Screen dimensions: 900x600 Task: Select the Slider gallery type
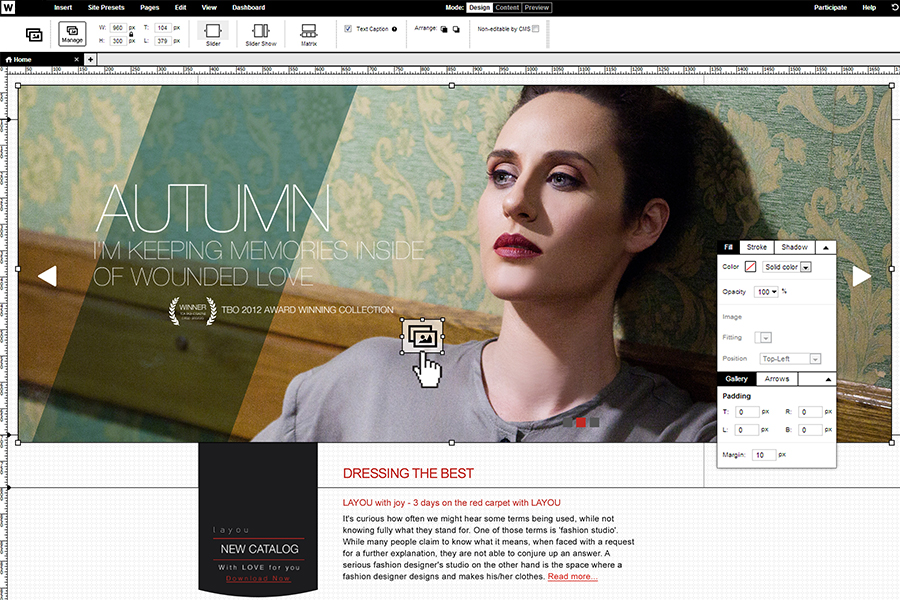(x=212, y=33)
